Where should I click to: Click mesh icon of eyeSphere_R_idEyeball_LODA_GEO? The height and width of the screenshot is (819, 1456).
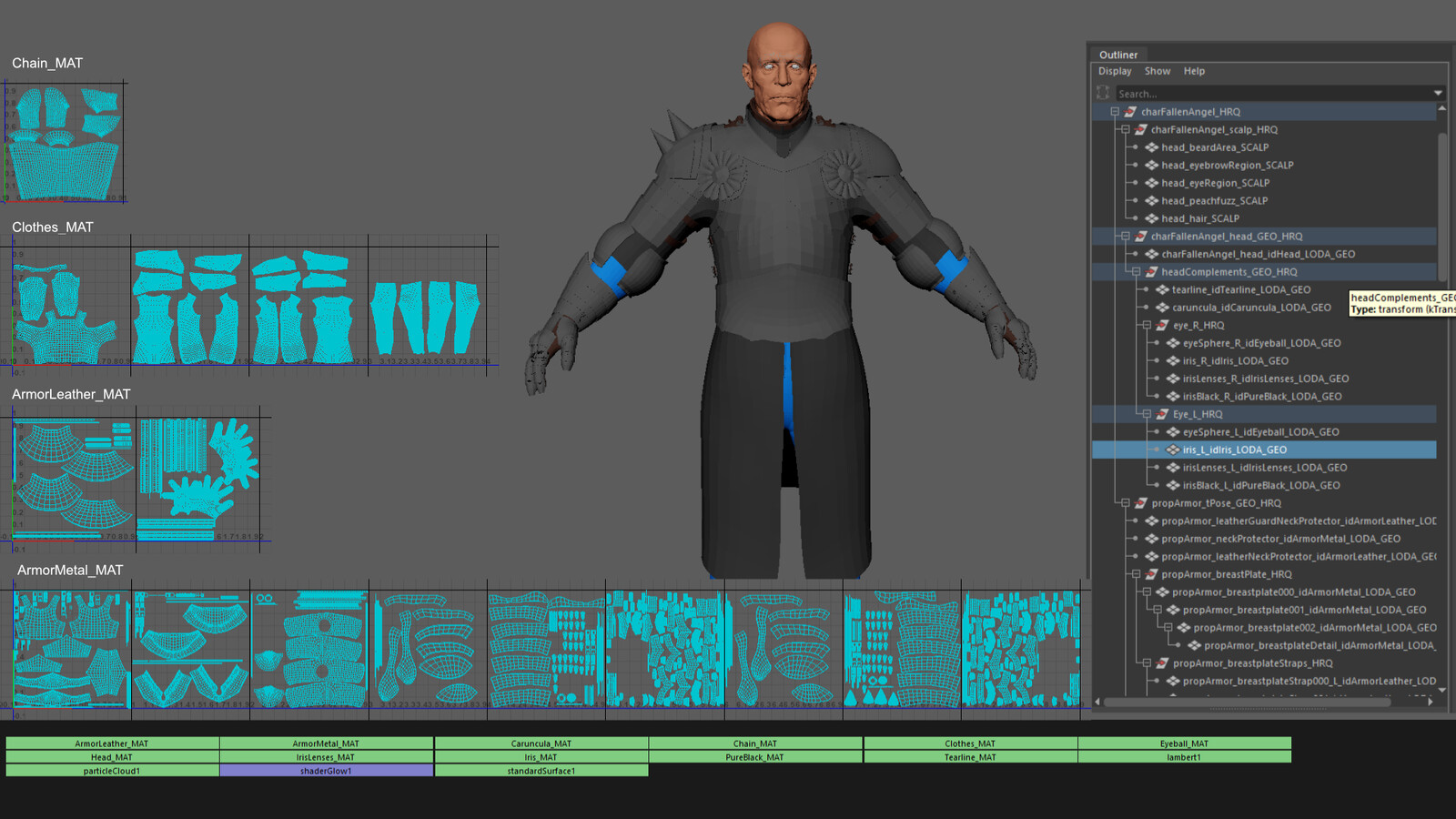click(x=1173, y=343)
